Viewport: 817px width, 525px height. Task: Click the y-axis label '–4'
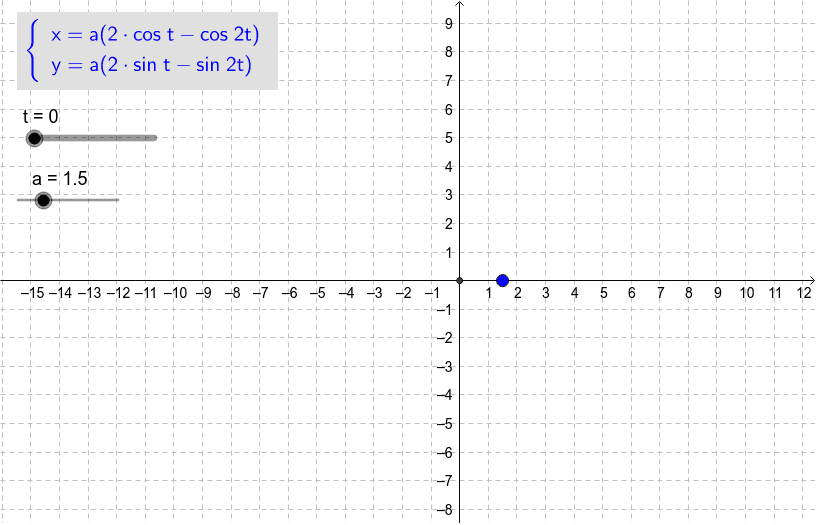444,395
